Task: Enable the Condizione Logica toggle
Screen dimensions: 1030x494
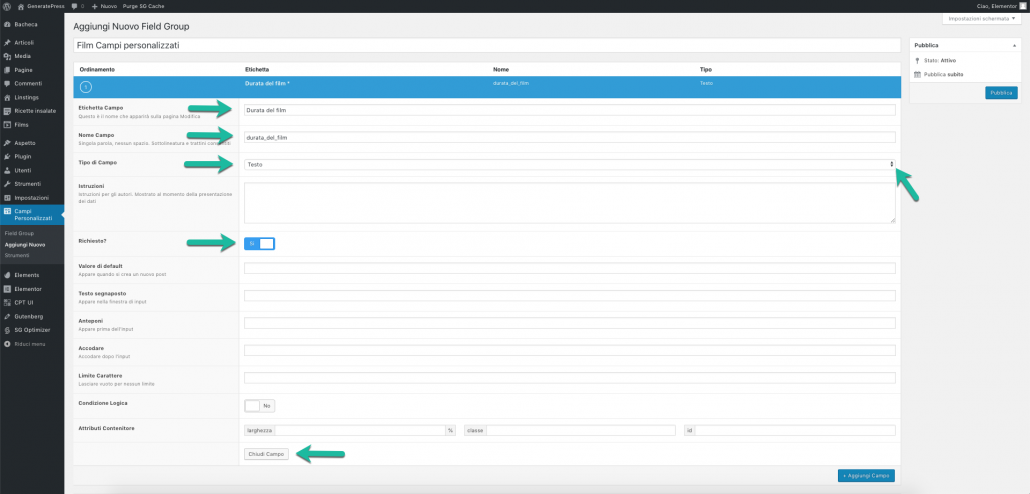Action: 259,406
